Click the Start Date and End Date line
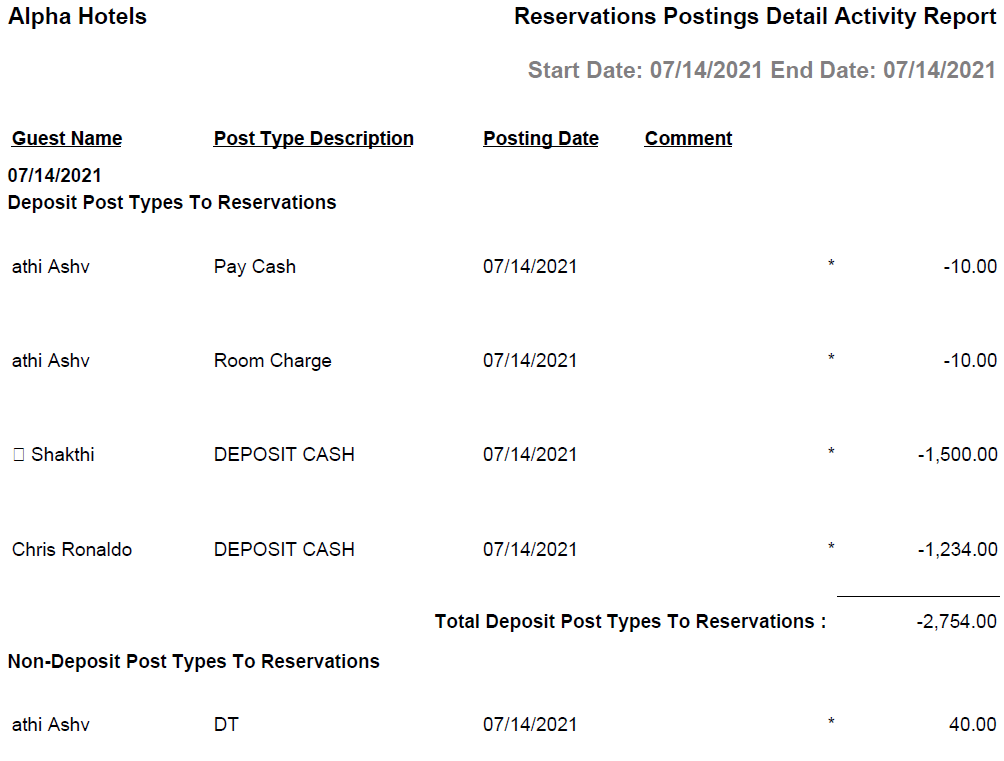The width and height of the screenshot is (1004, 761). coord(761,70)
